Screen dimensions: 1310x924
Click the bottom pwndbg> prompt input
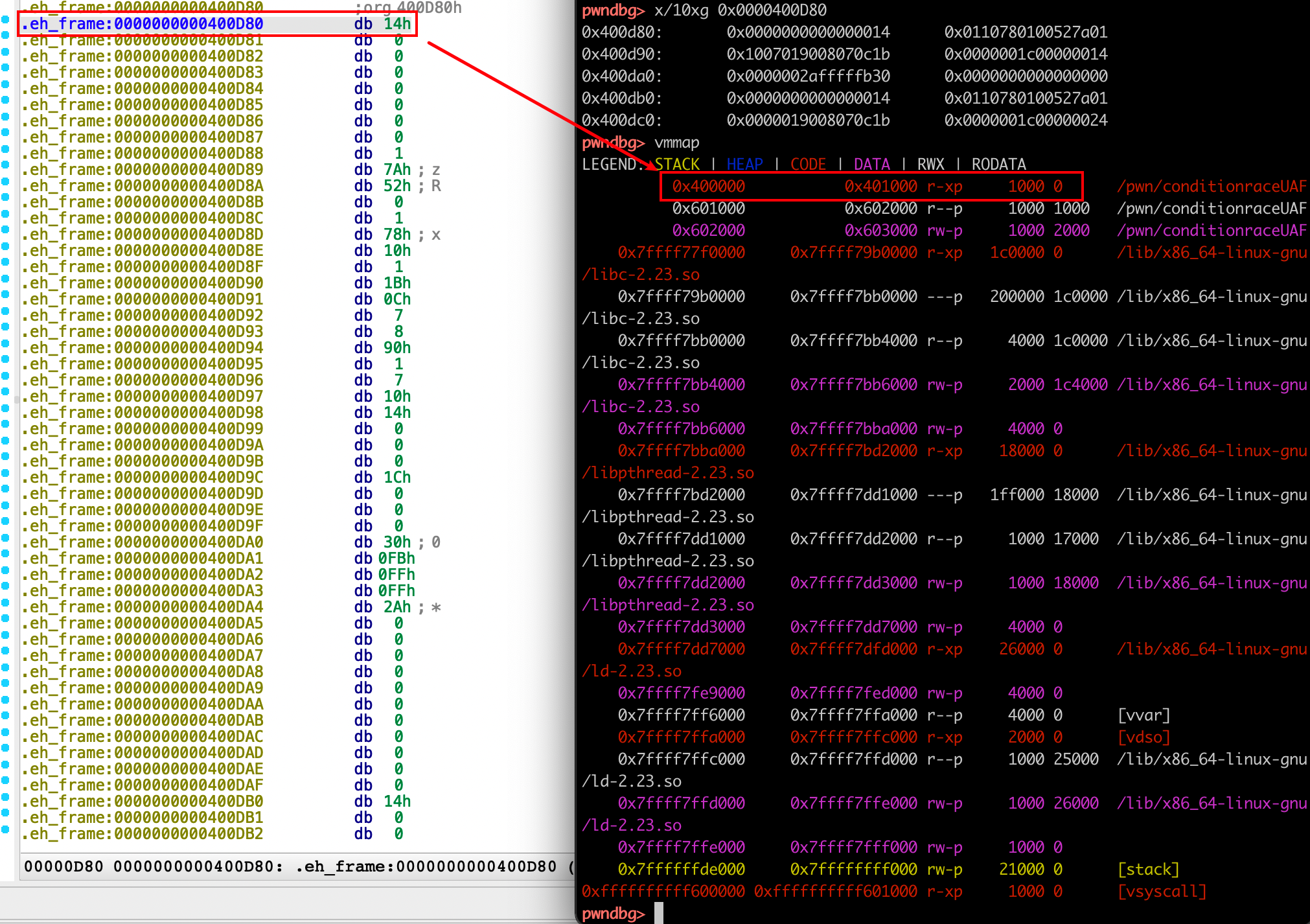coord(658,913)
